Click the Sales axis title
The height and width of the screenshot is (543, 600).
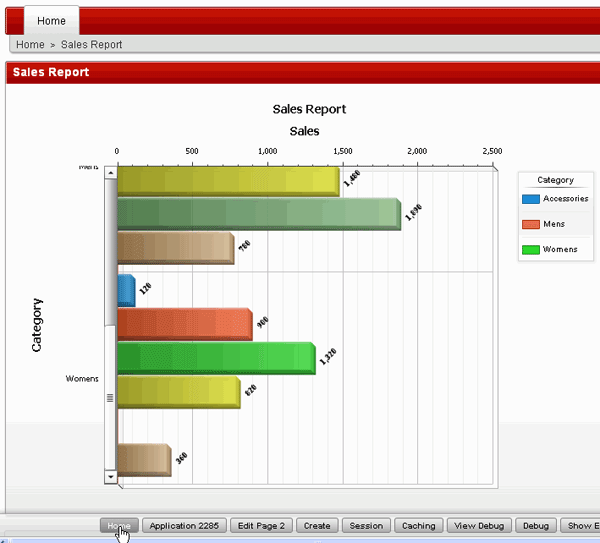click(x=304, y=131)
